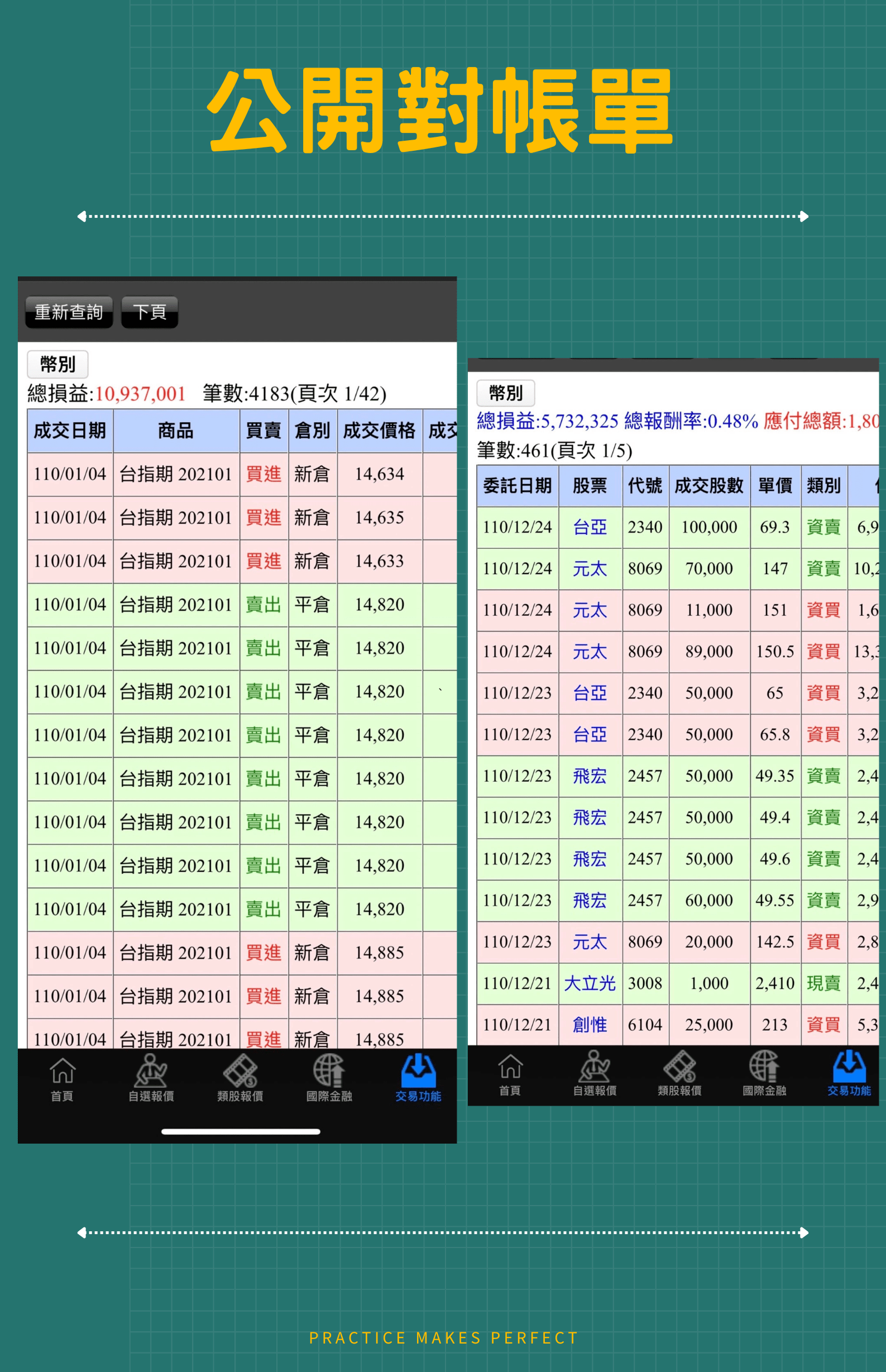886x1372 pixels.
Task: Select the 成交價格 14,634 row
Action: click(379, 474)
